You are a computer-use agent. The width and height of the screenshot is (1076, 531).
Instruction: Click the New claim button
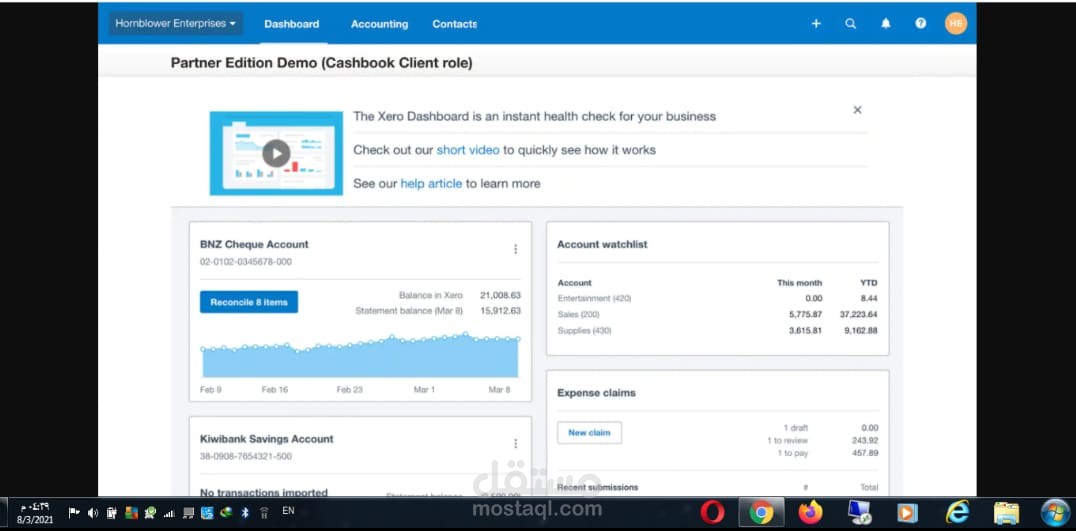589,433
